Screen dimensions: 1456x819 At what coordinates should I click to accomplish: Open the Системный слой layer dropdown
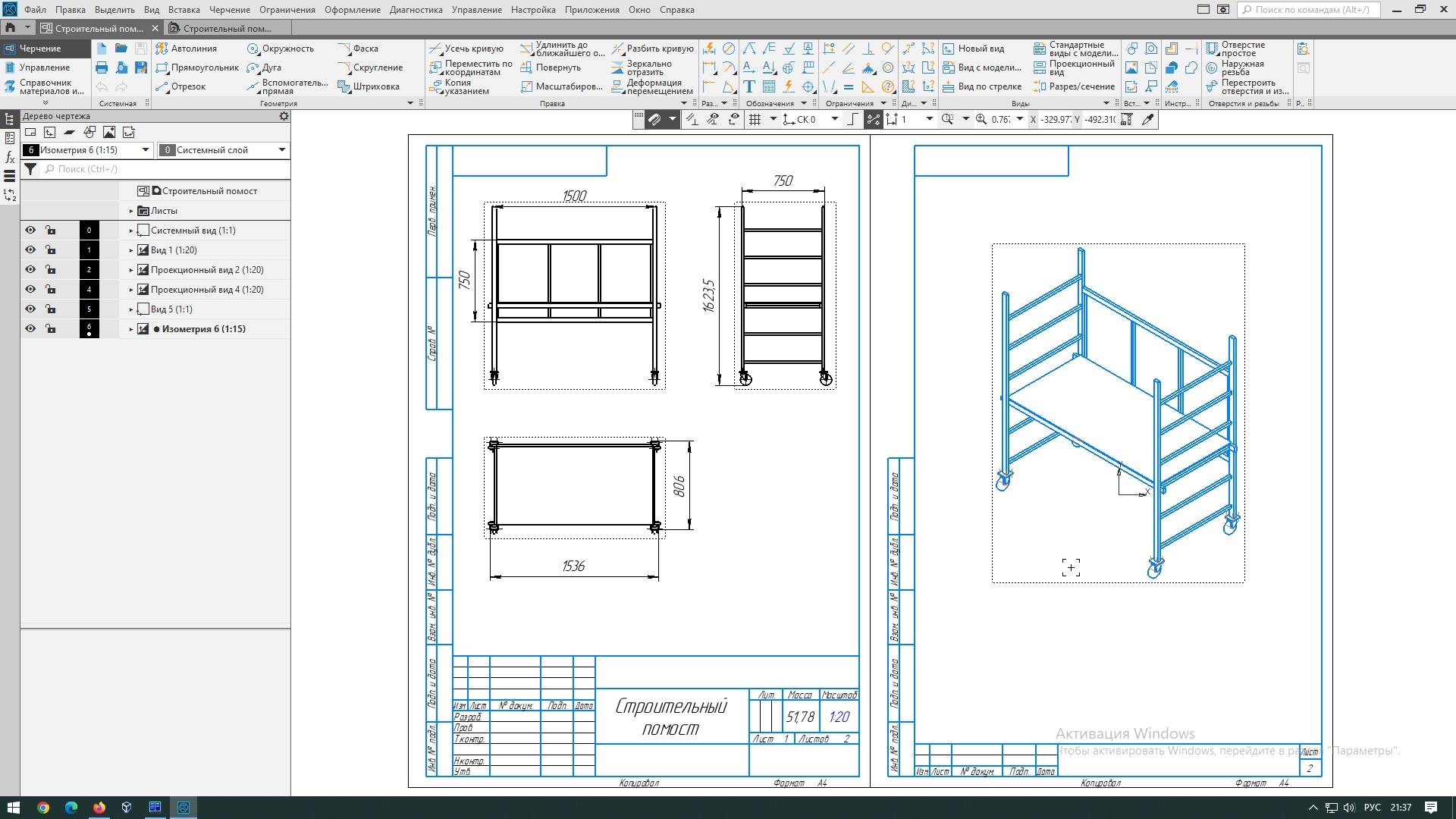pyautogui.click(x=281, y=150)
